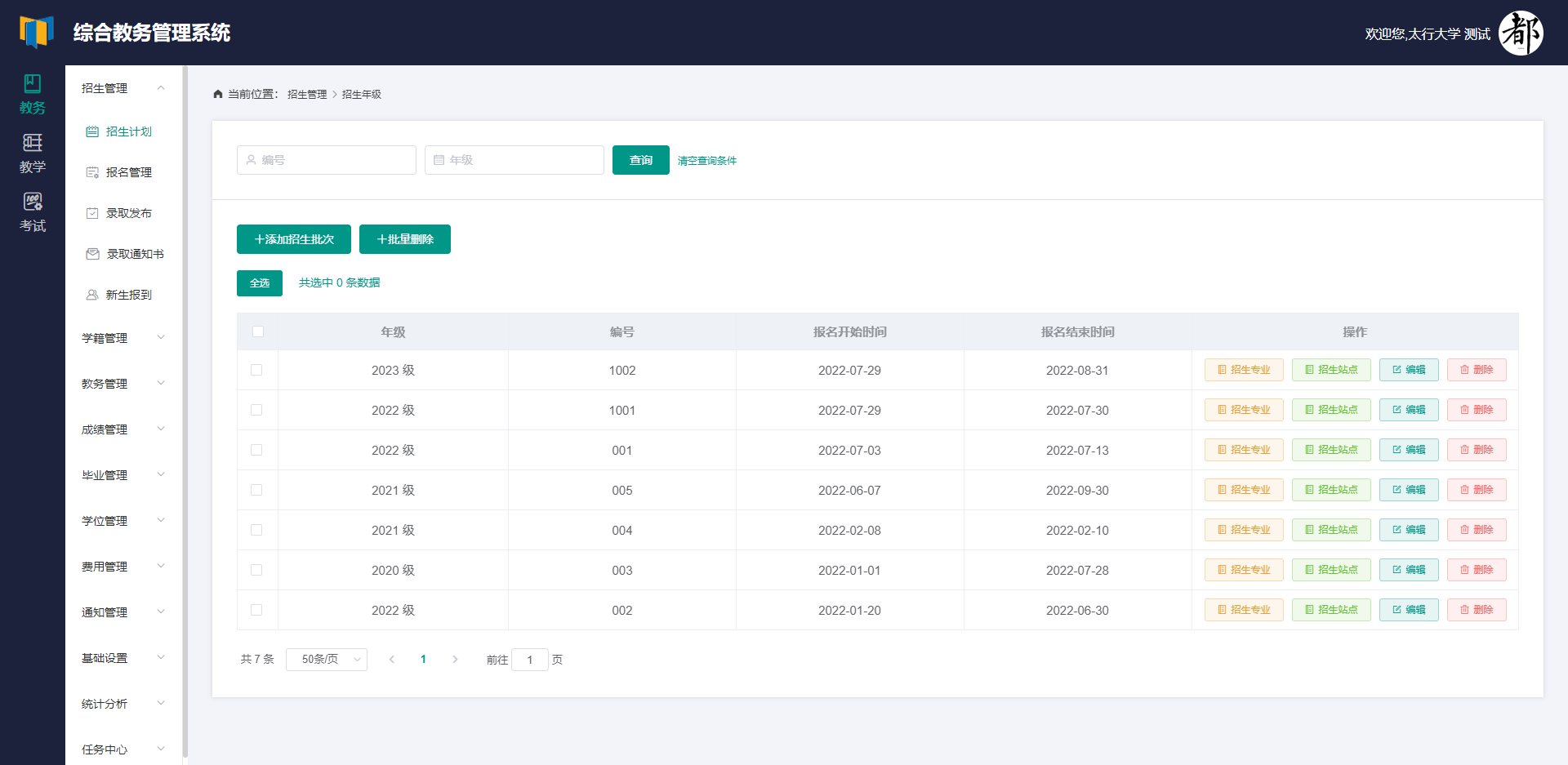Open 招生计划 in the sidebar
Screen dimensions: 1568x765
tap(123, 131)
